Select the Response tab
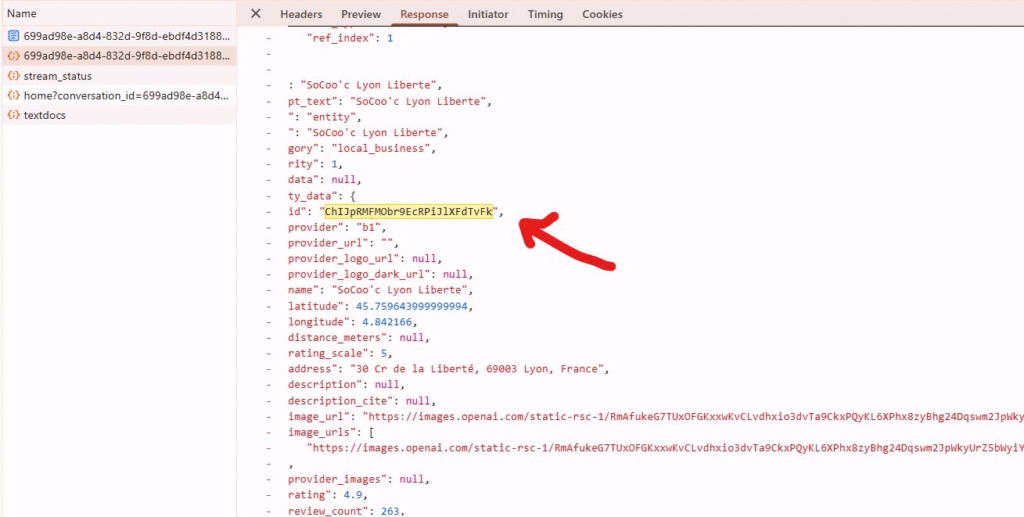This screenshot has width=1024, height=517. coord(424,15)
